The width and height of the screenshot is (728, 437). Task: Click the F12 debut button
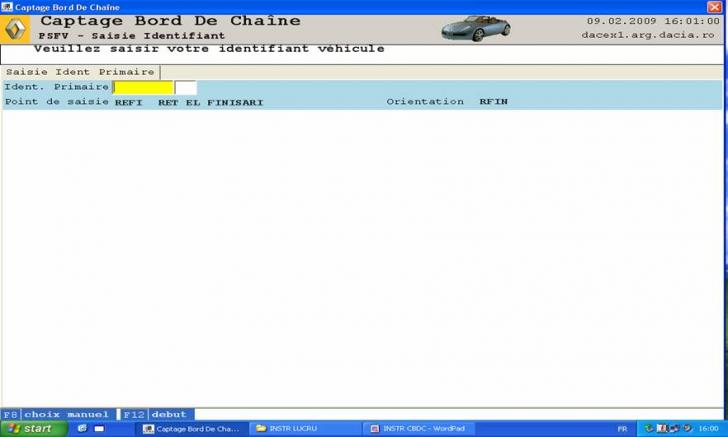156,414
